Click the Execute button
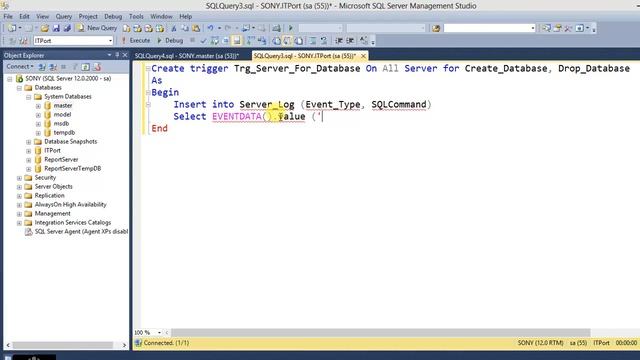 click(136, 40)
